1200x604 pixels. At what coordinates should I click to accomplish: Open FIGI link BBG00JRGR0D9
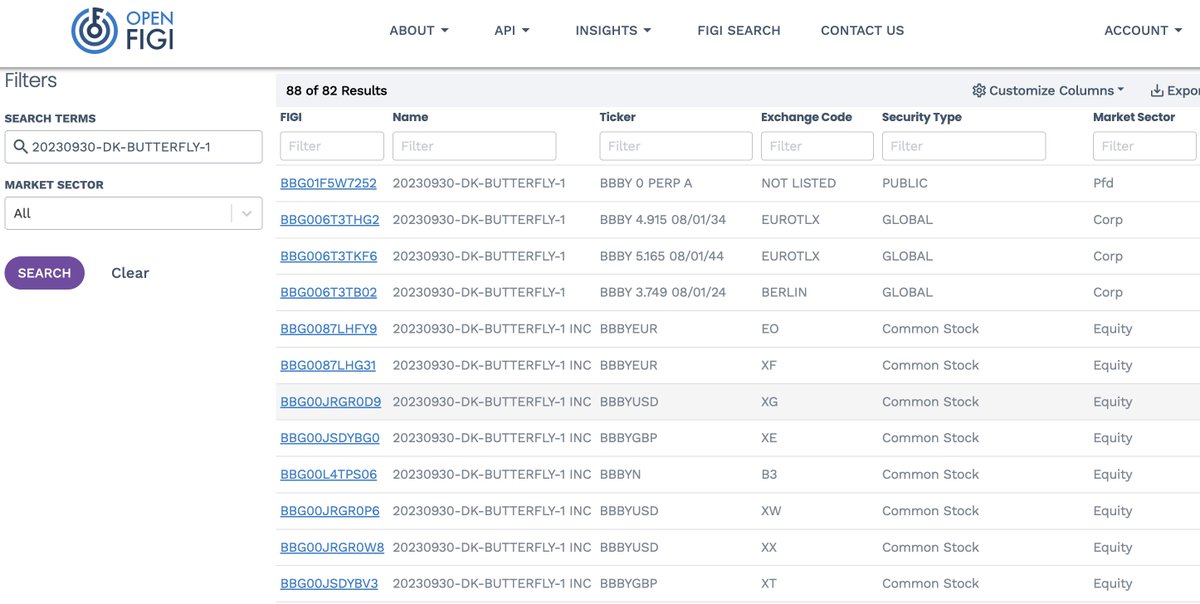point(330,401)
